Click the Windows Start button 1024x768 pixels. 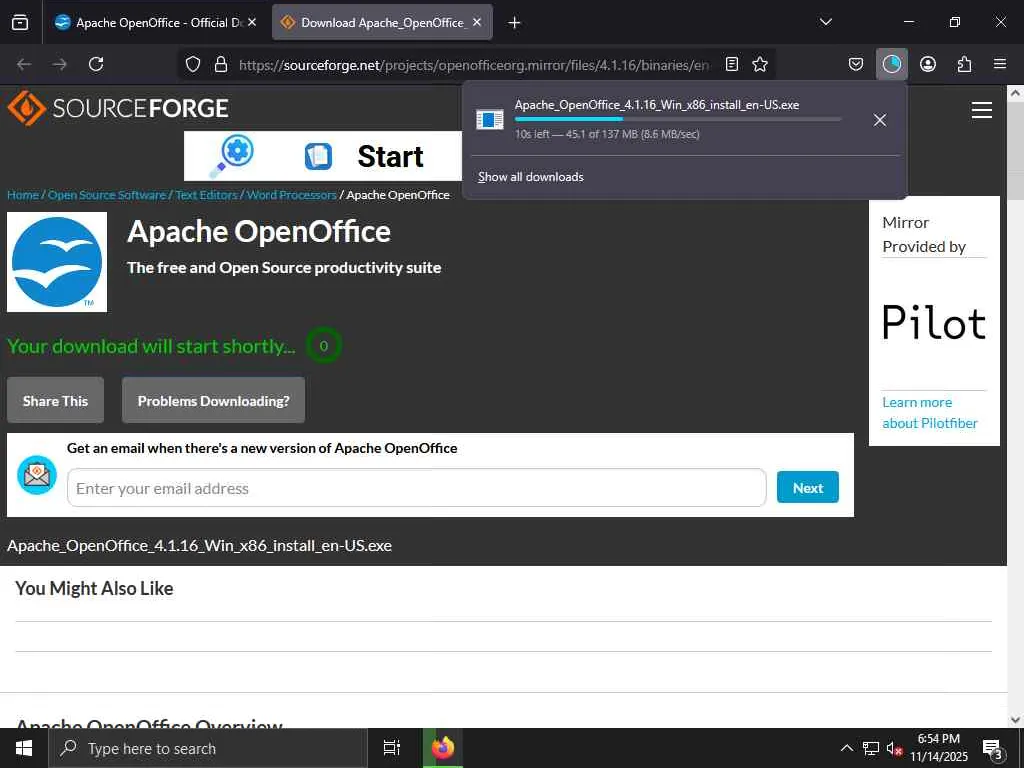pos(24,748)
